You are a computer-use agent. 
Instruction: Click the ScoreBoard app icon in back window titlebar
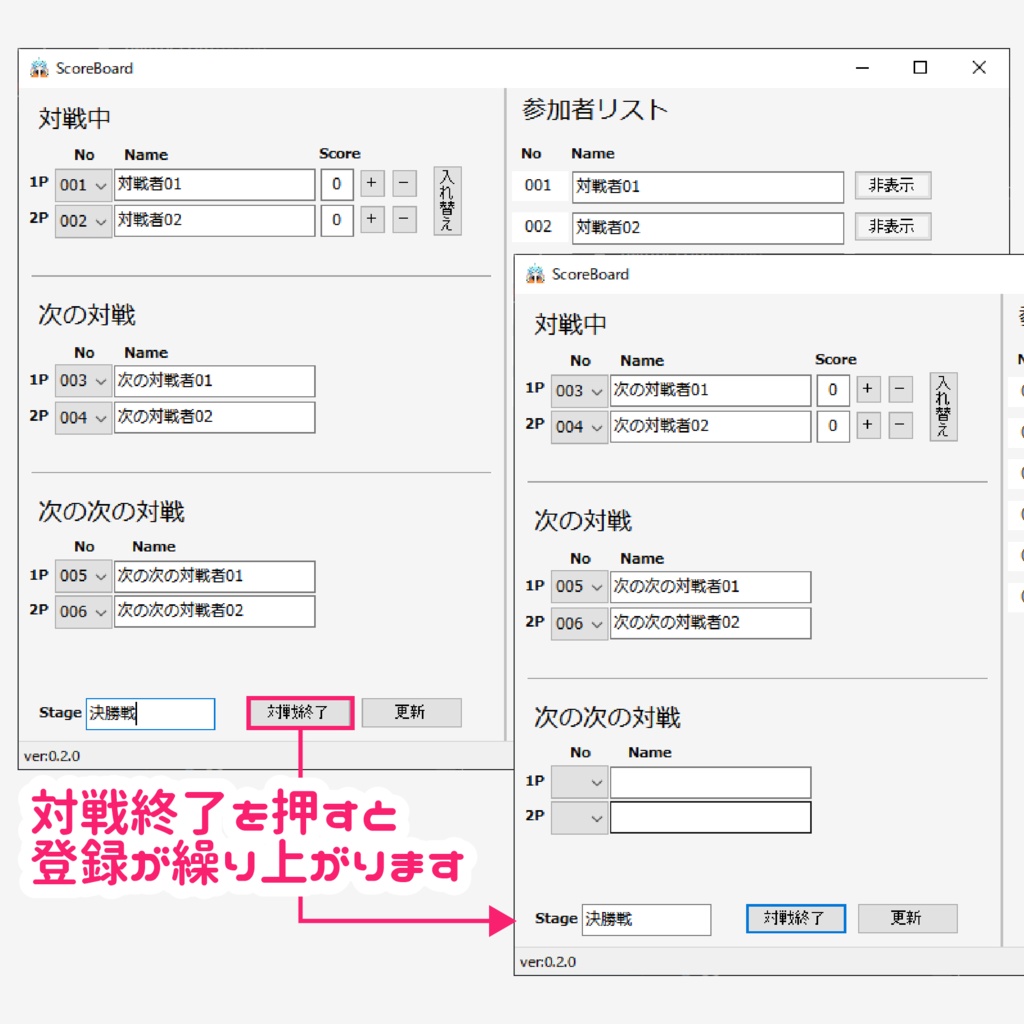[x=38, y=68]
